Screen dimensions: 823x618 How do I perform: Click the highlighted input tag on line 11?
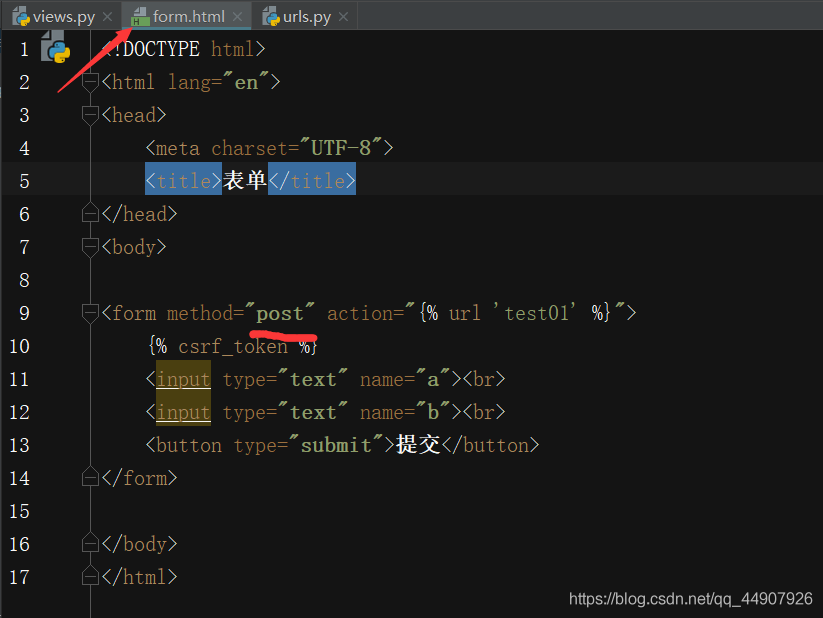(x=183, y=379)
